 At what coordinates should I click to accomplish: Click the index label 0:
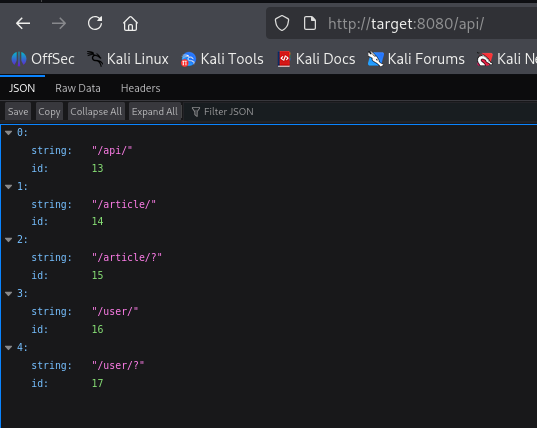22,133
